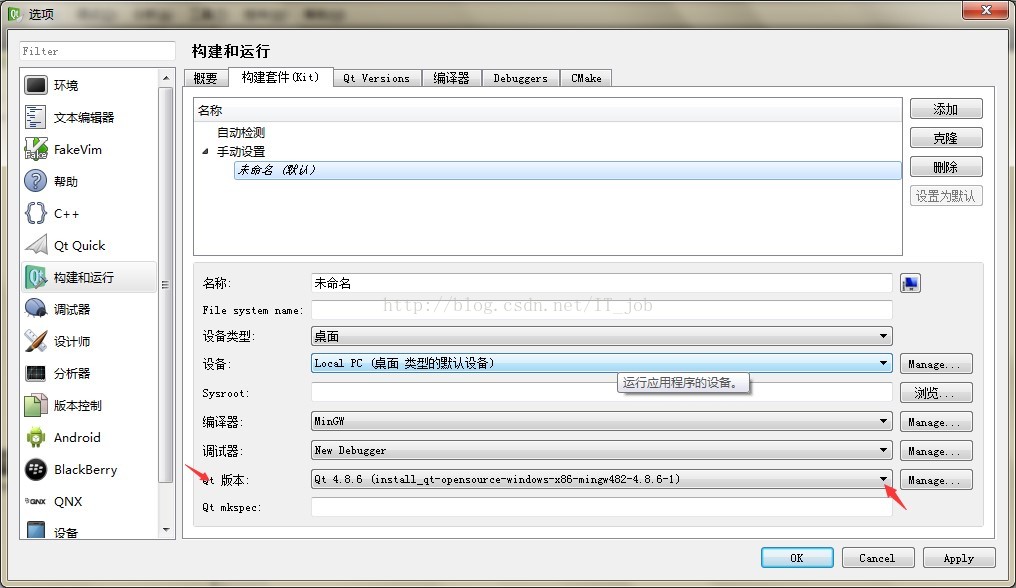Select the 构建和运行 icon

[36, 277]
